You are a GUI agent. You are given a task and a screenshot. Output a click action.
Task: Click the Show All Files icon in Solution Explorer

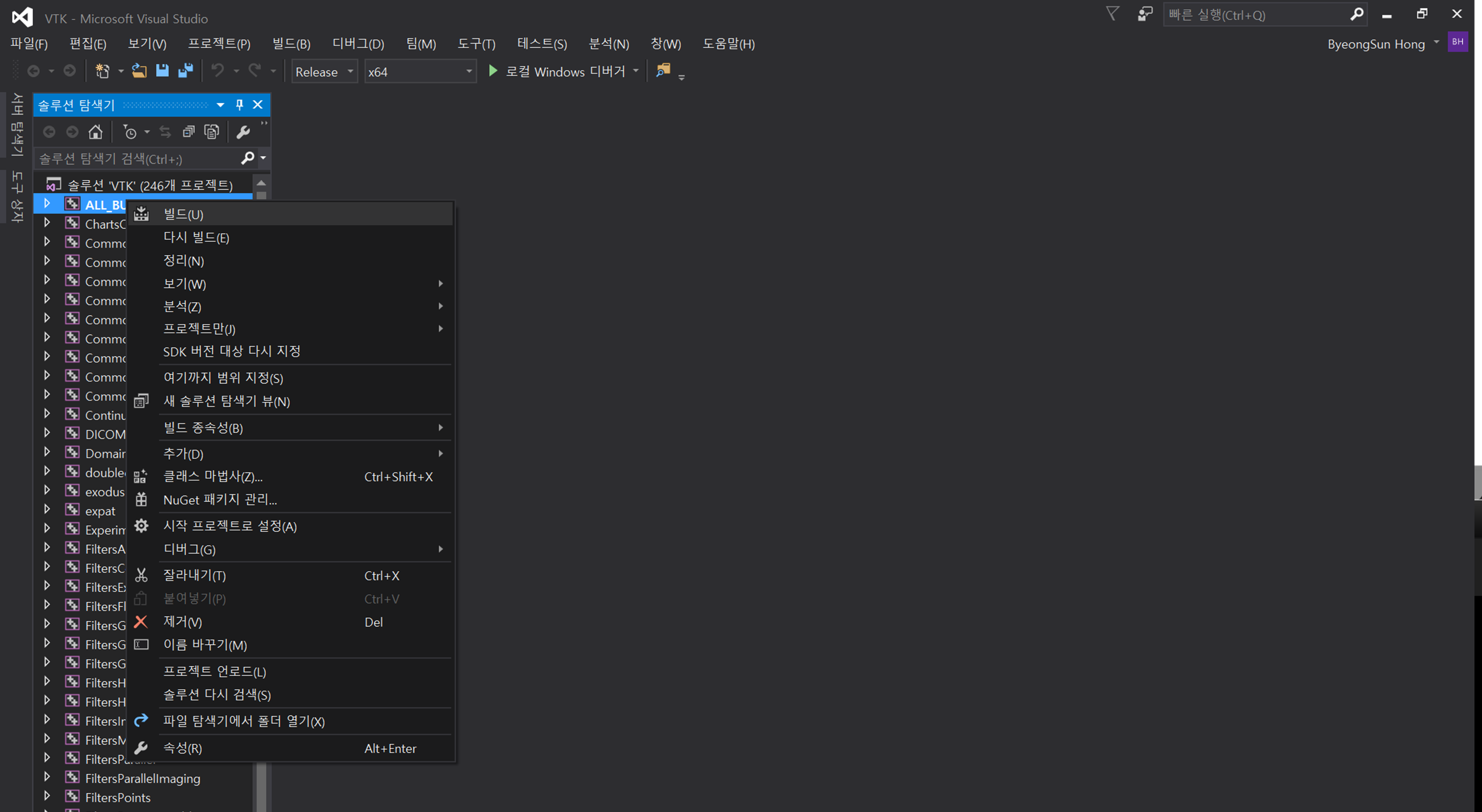(x=212, y=132)
